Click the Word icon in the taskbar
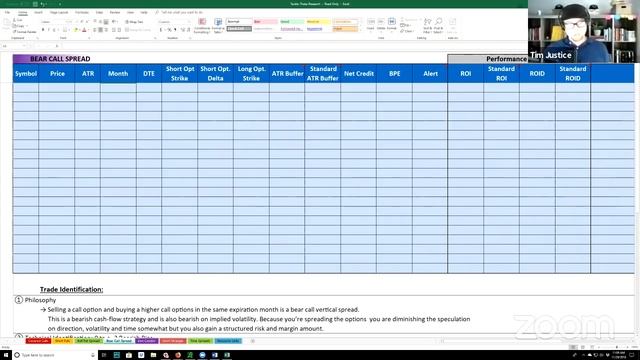Screen dimensions: 640x360 tap(215, 355)
